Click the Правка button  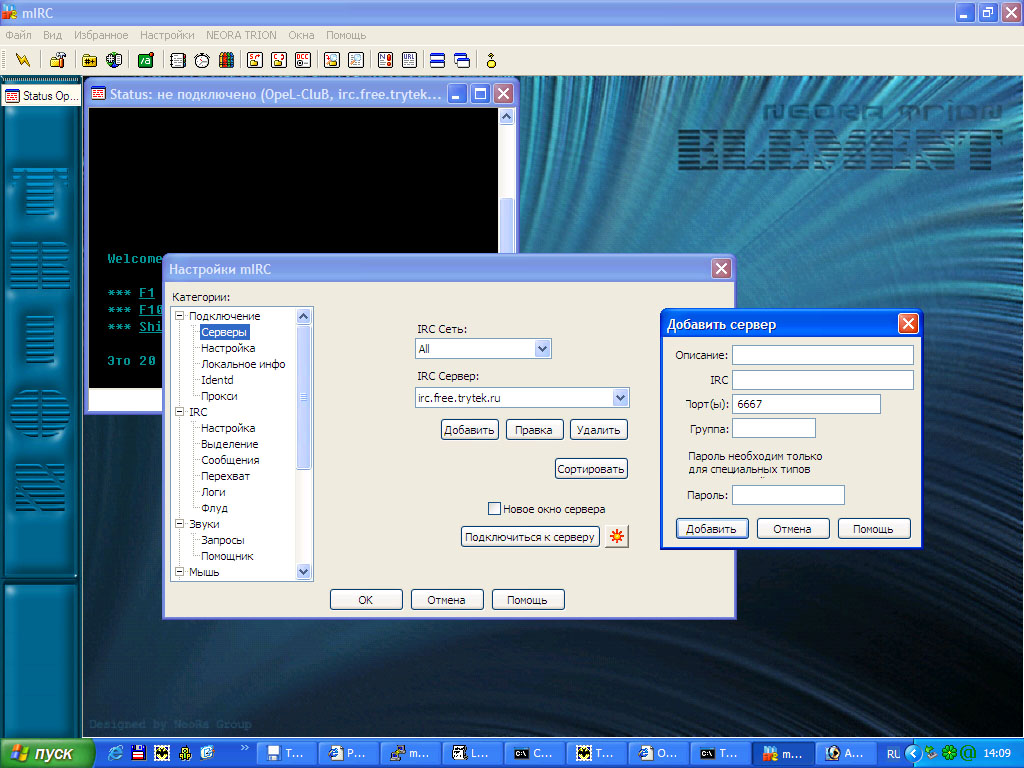(534, 430)
